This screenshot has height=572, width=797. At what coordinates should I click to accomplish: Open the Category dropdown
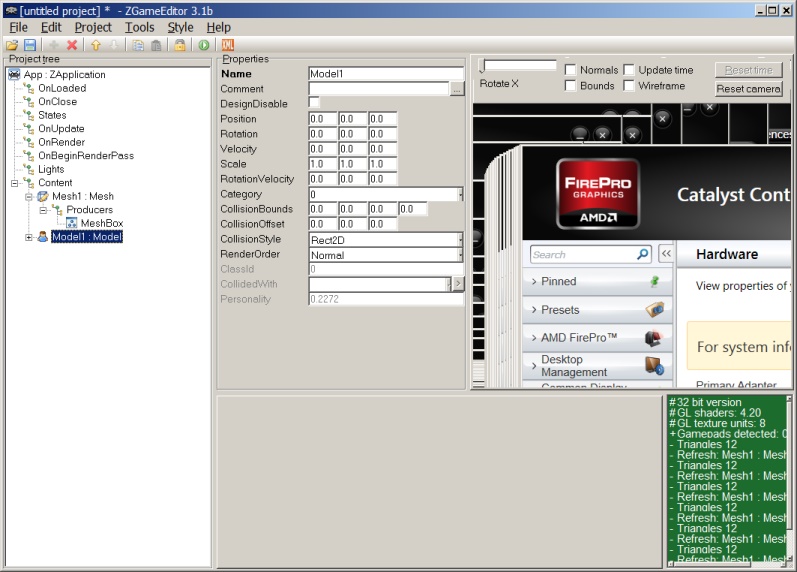click(461, 194)
